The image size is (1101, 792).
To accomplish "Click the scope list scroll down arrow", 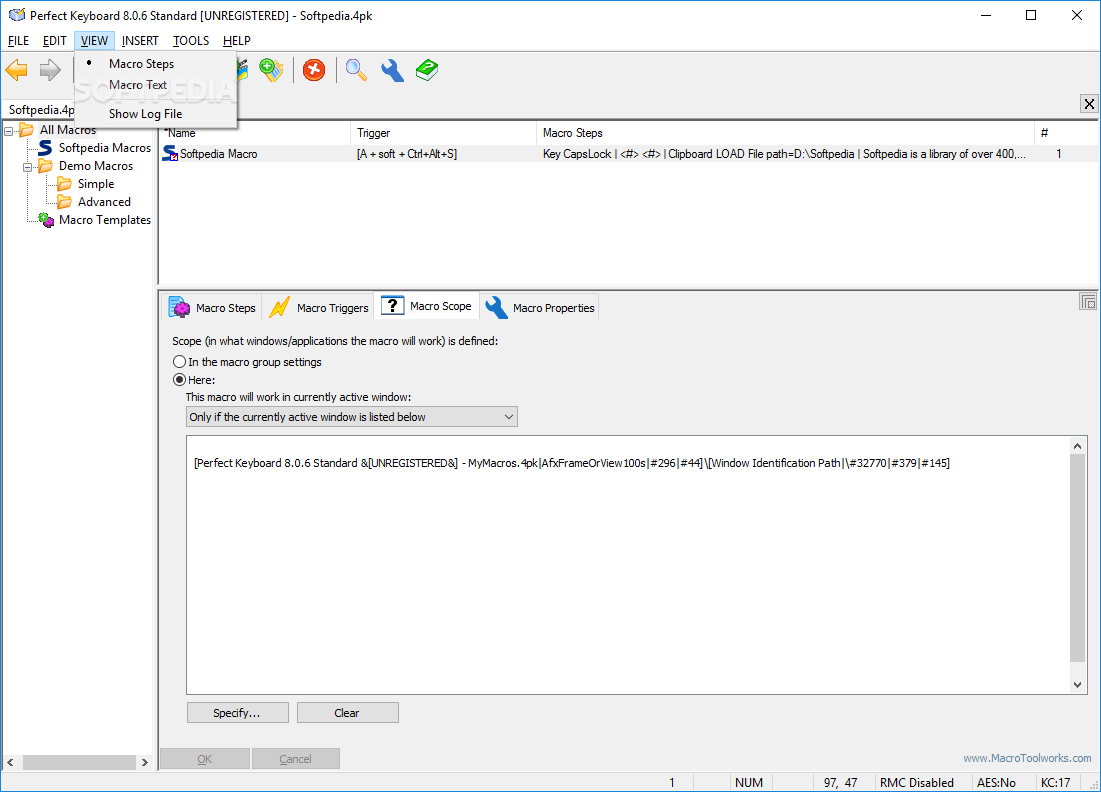I will tap(1078, 685).
